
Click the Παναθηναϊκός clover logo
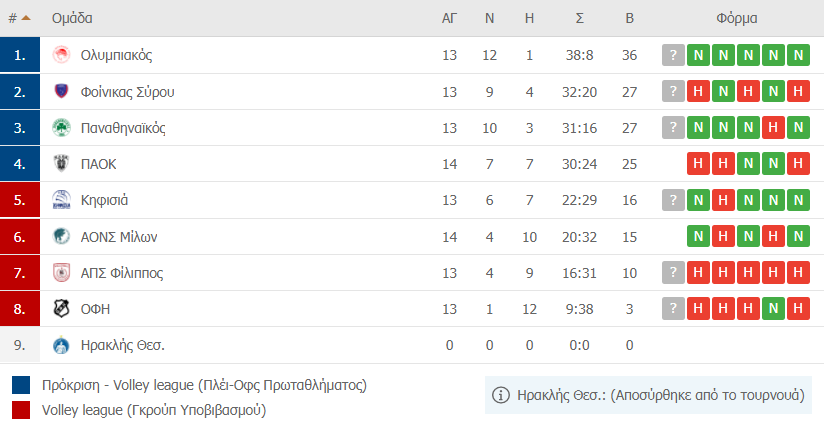61,128
